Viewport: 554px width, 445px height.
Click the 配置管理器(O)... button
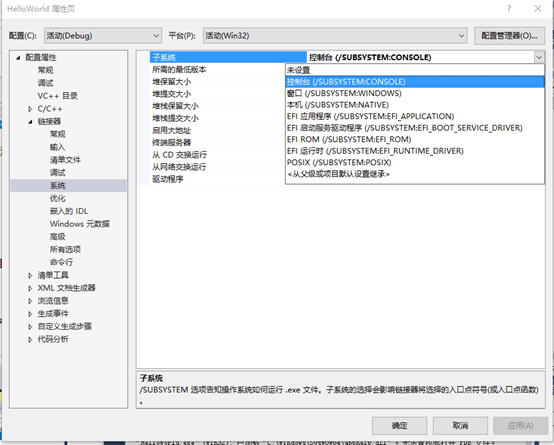pos(509,36)
